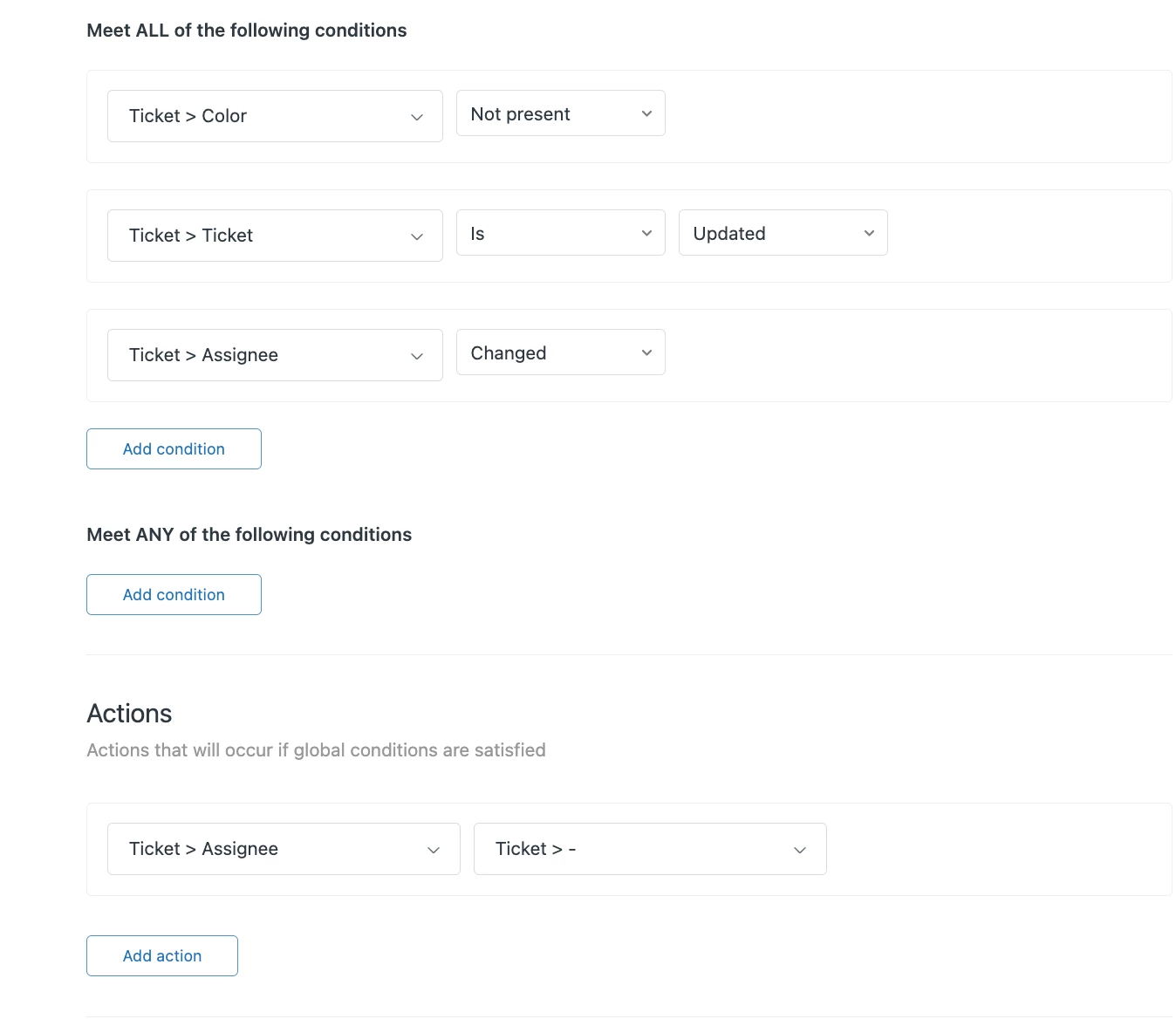Add condition under Meet ANY section
This screenshot has height=1026, width=1176.
(x=174, y=595)
